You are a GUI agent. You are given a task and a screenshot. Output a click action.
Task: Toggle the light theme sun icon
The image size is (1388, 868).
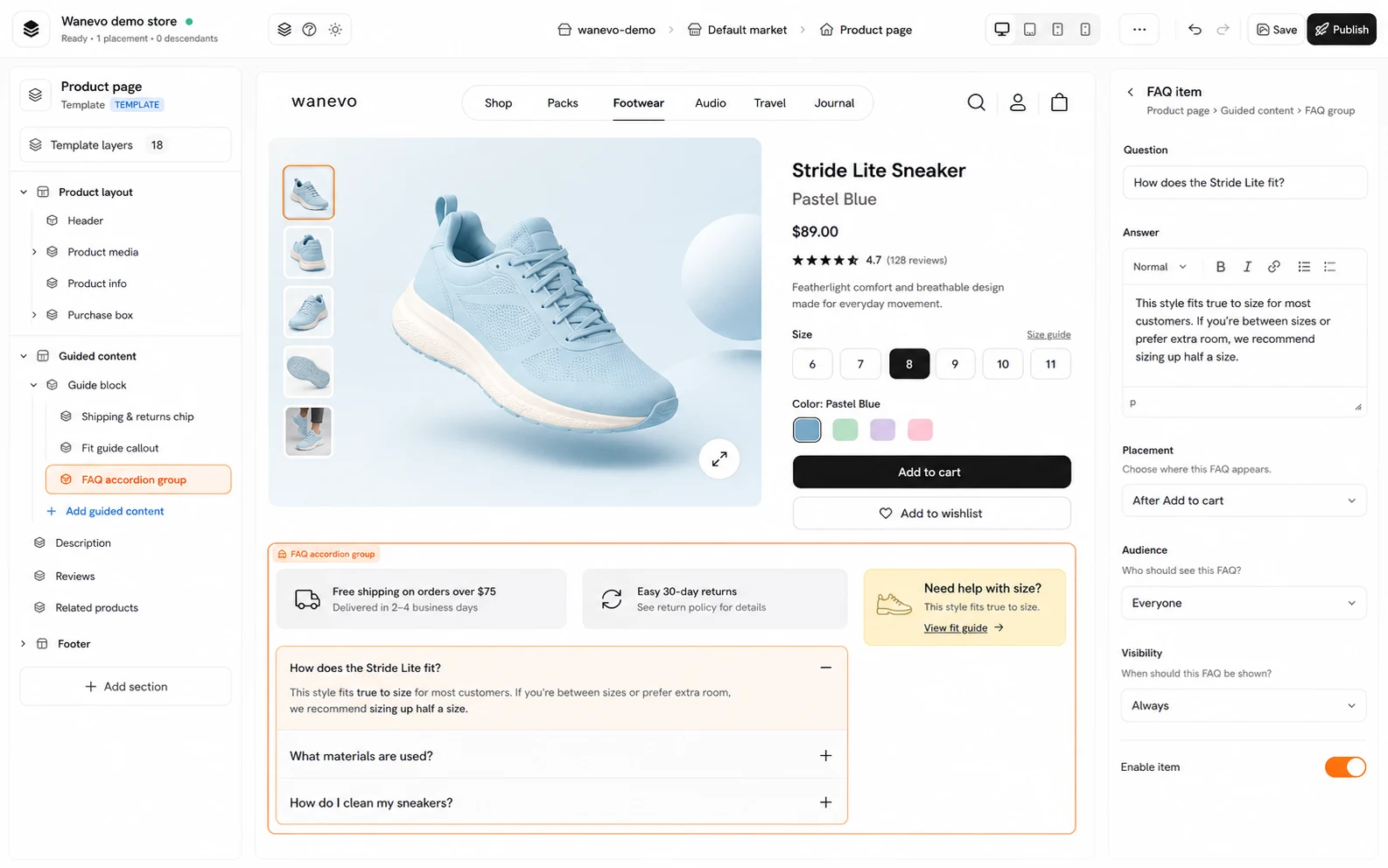335,30
